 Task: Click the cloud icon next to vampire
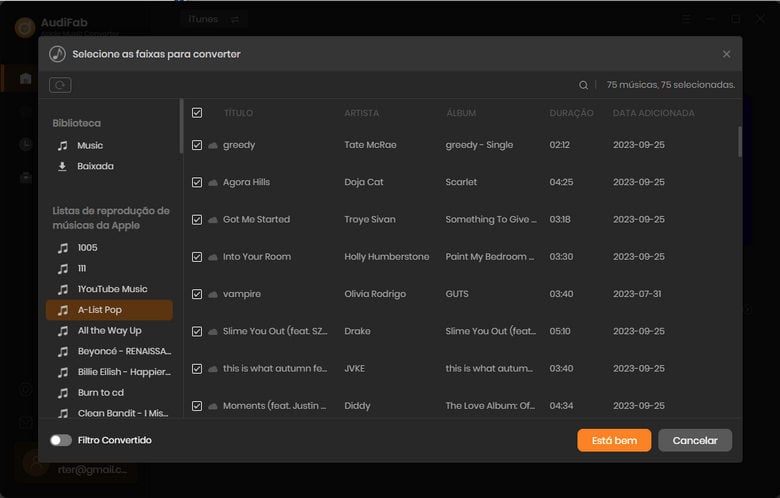(213, 295)
